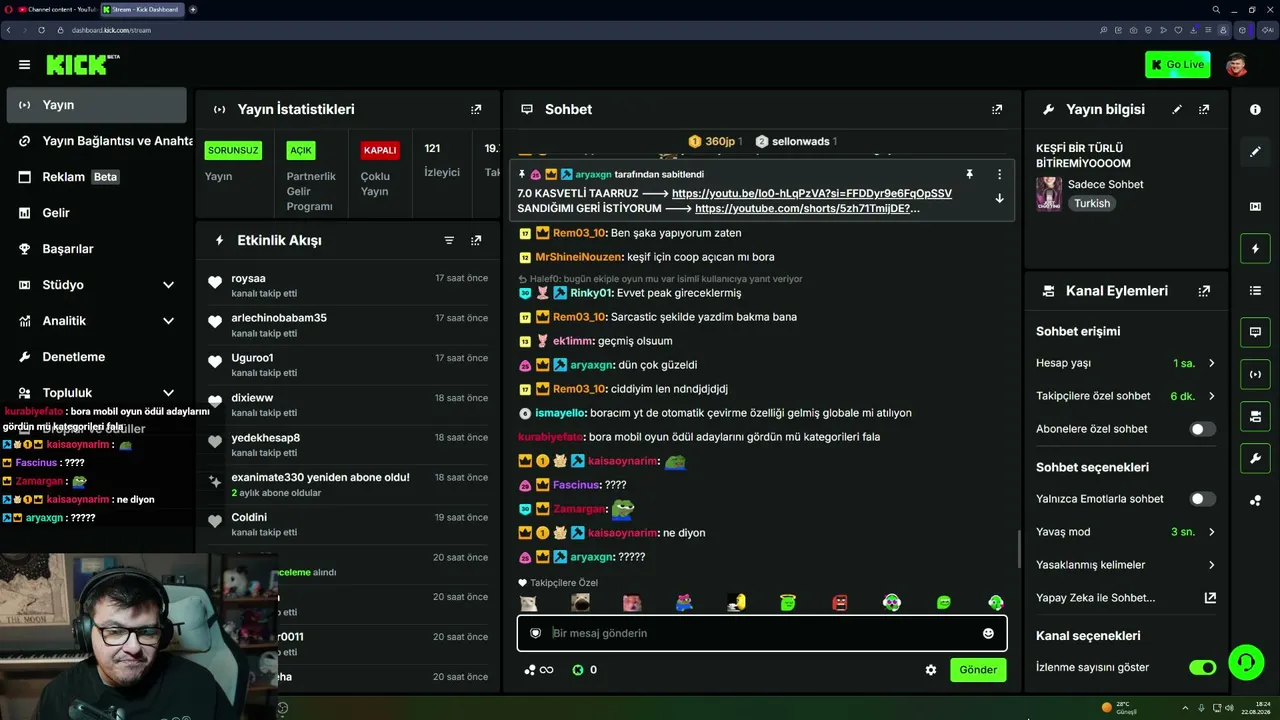Click the chat panel scrollbar
This screenshot has width=1280, height=720.
[1018, 549]
